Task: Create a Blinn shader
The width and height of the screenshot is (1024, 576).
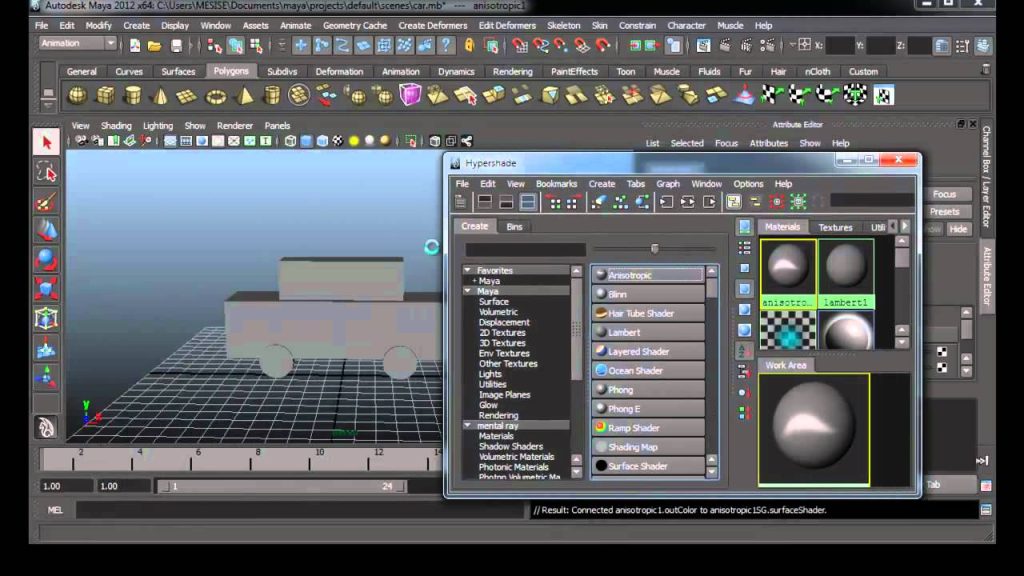Action: 648,294
